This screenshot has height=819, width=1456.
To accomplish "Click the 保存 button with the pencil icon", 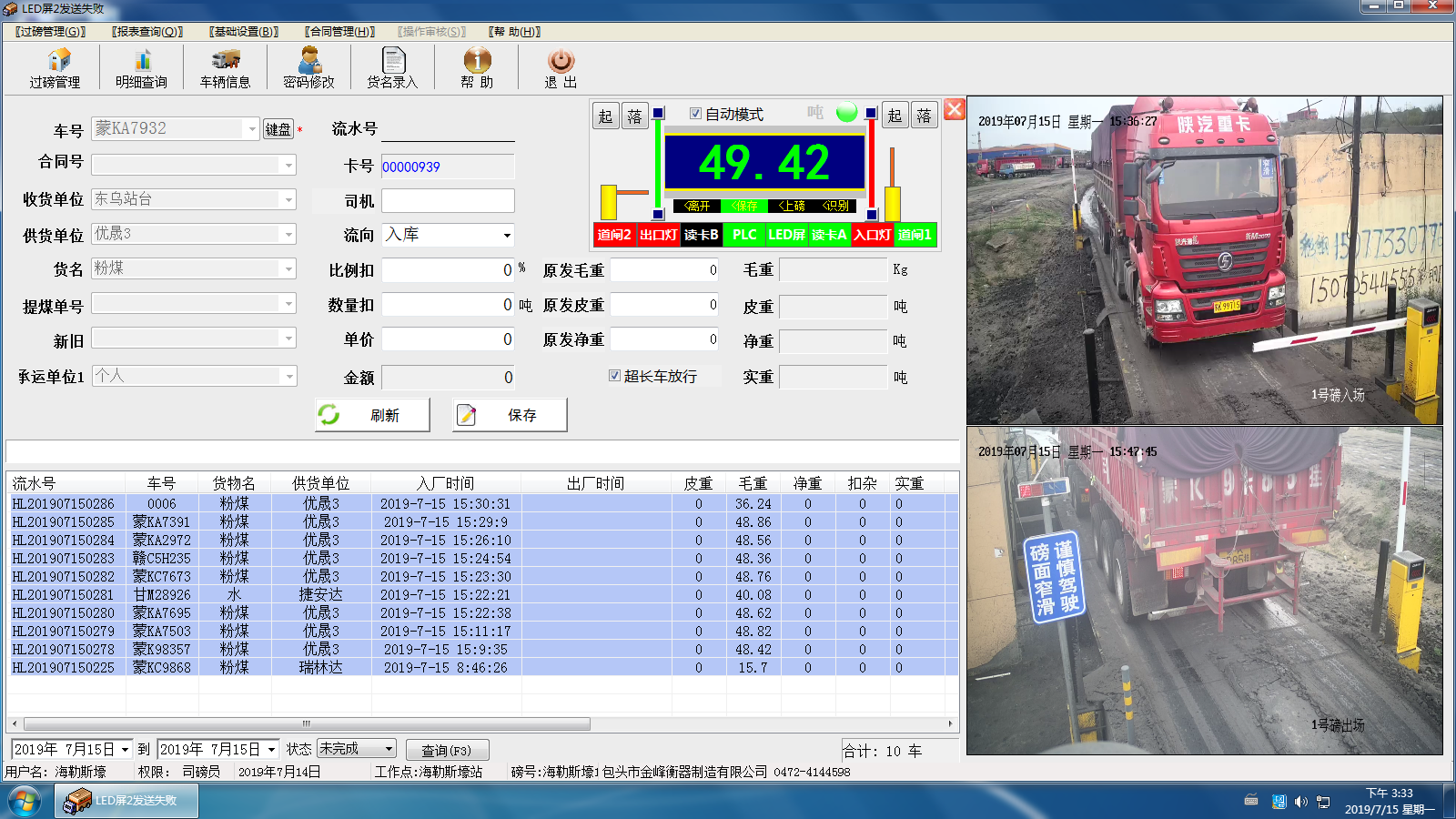I will click(510, 415).
